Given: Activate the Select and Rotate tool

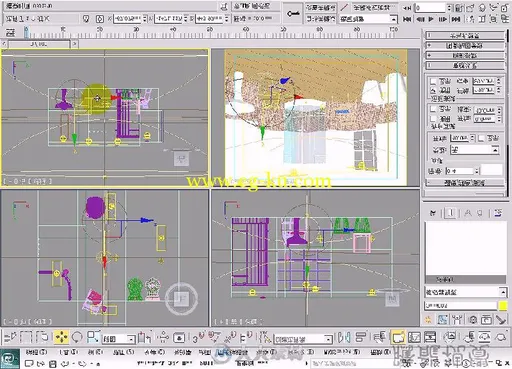Looking at the screenshot, I should 77,337.
